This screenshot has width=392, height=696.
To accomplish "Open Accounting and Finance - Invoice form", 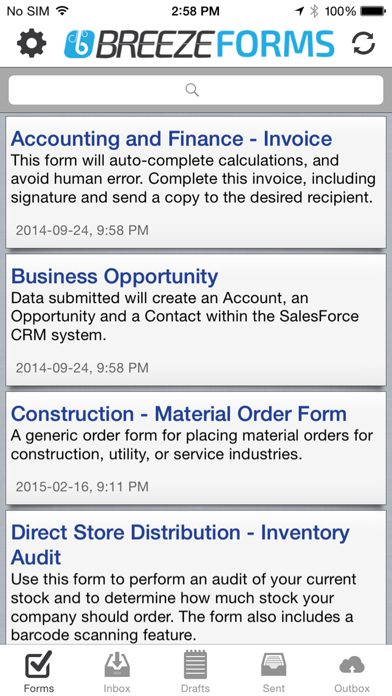I will coord(196,182).
